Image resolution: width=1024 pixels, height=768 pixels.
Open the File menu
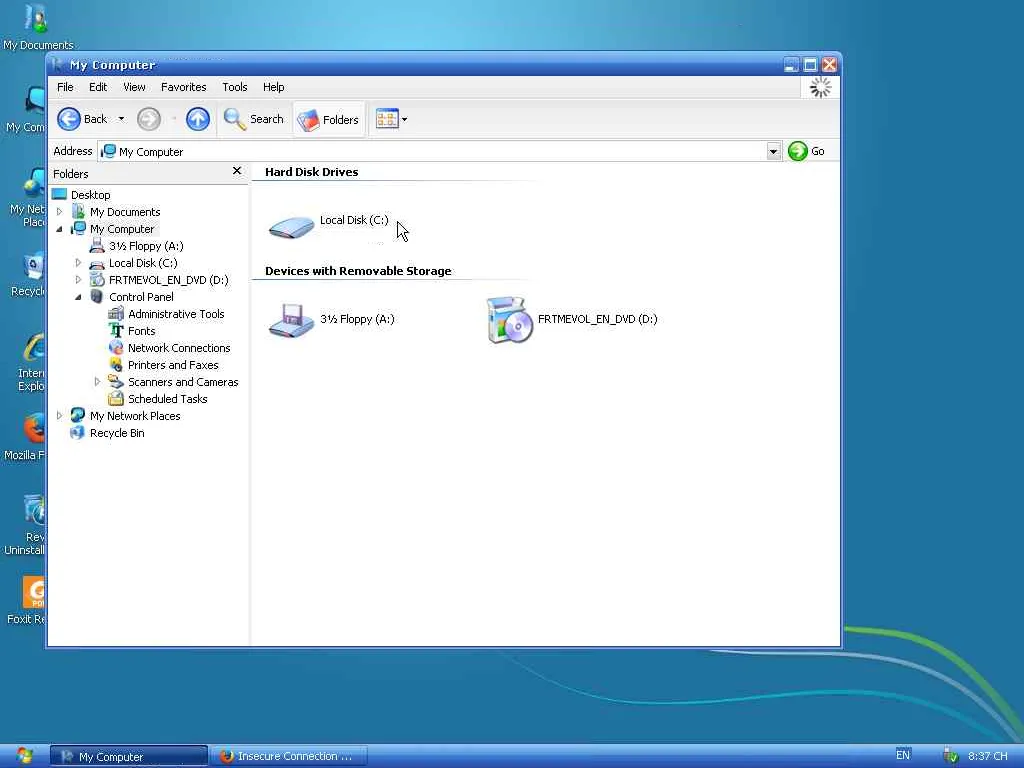click(x=65, y=87)
